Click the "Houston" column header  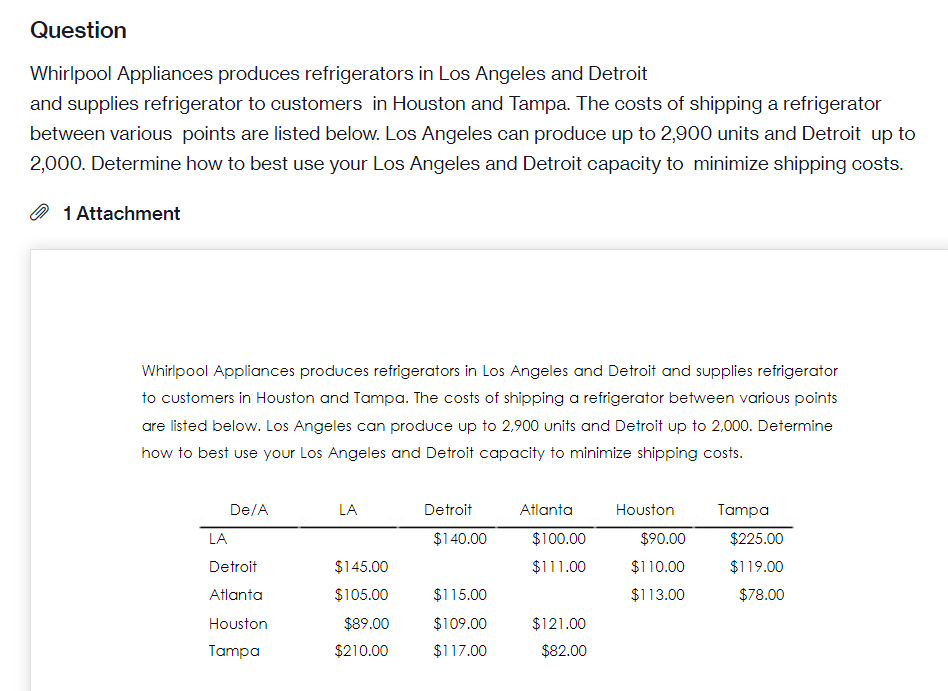tap(645, 510)
